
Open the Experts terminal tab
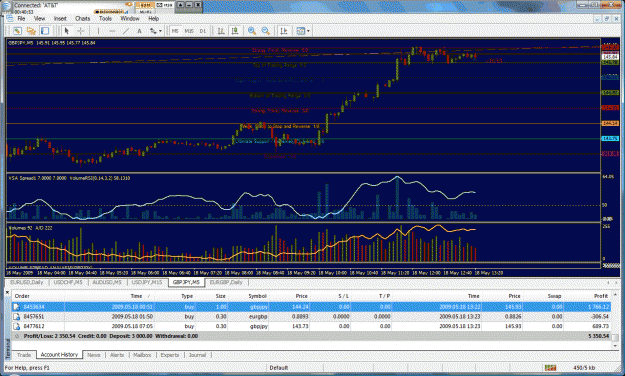click(170, 355)
